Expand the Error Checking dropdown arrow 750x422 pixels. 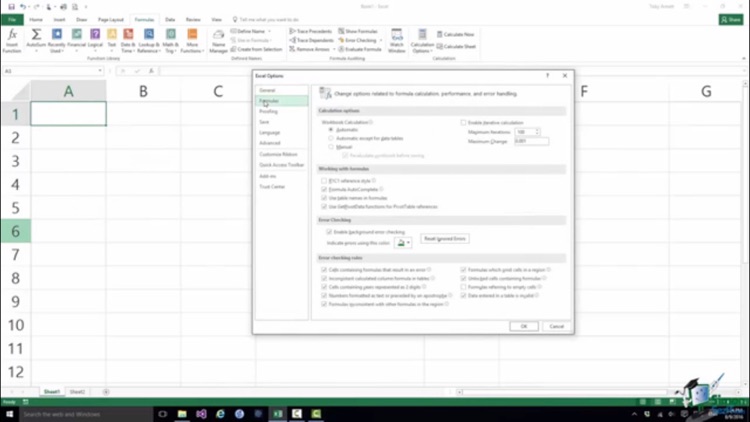point(381,40)
